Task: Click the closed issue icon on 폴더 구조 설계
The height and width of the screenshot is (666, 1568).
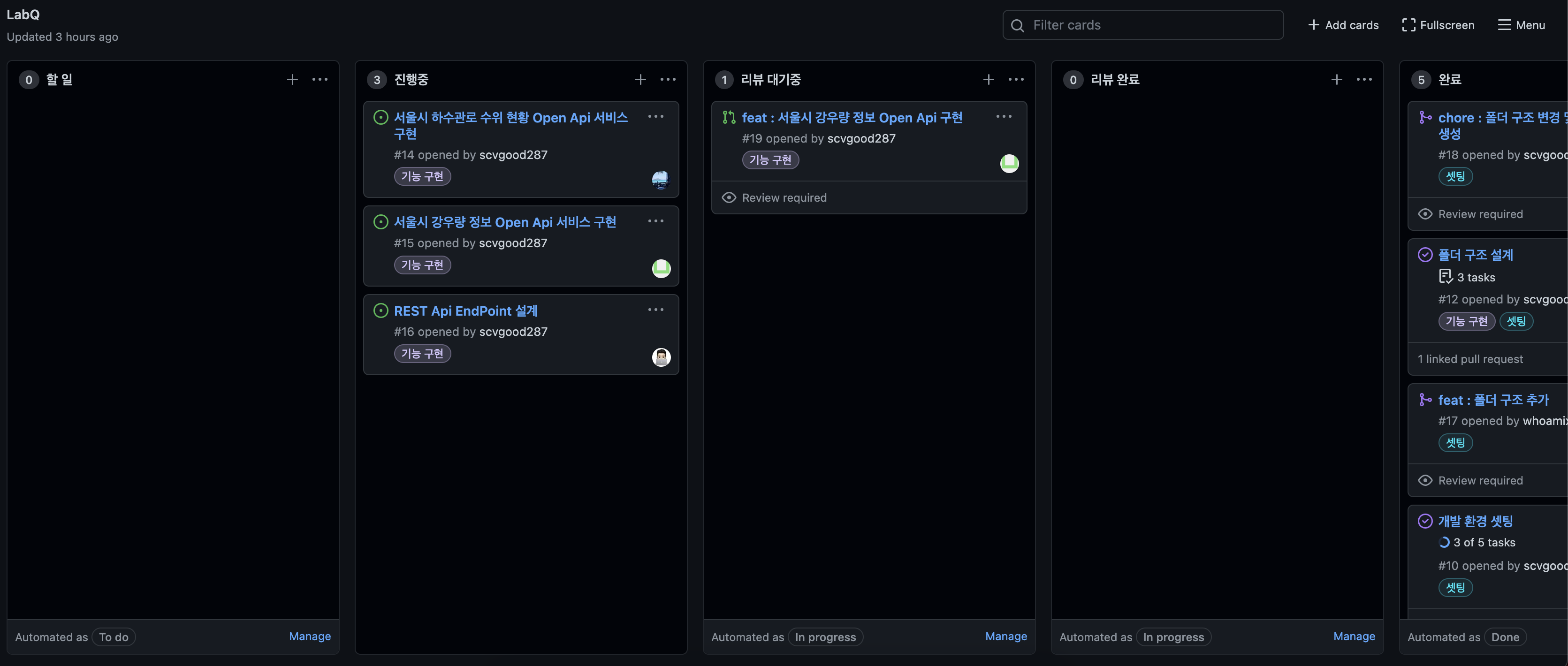Action: (1425, 255)
